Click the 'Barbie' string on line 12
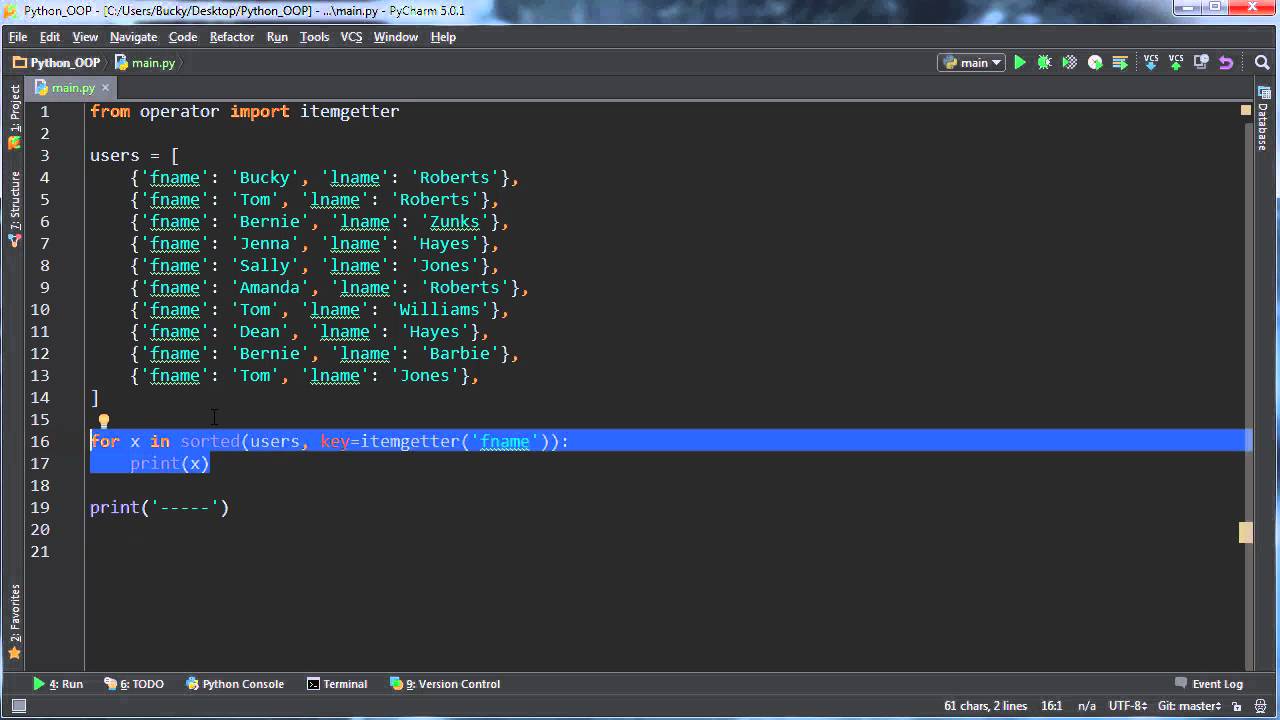Screen dimensions: 1280x720 [x=459, y=353]
